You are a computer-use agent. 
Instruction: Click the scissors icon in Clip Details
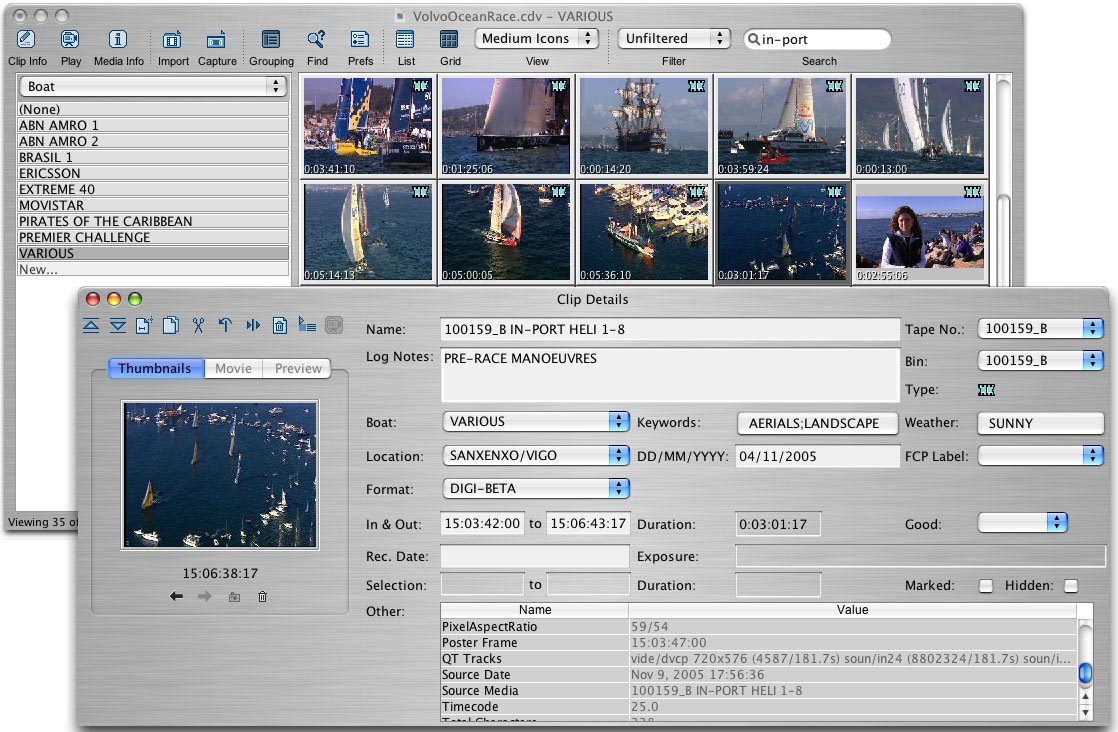coord(198,325)
